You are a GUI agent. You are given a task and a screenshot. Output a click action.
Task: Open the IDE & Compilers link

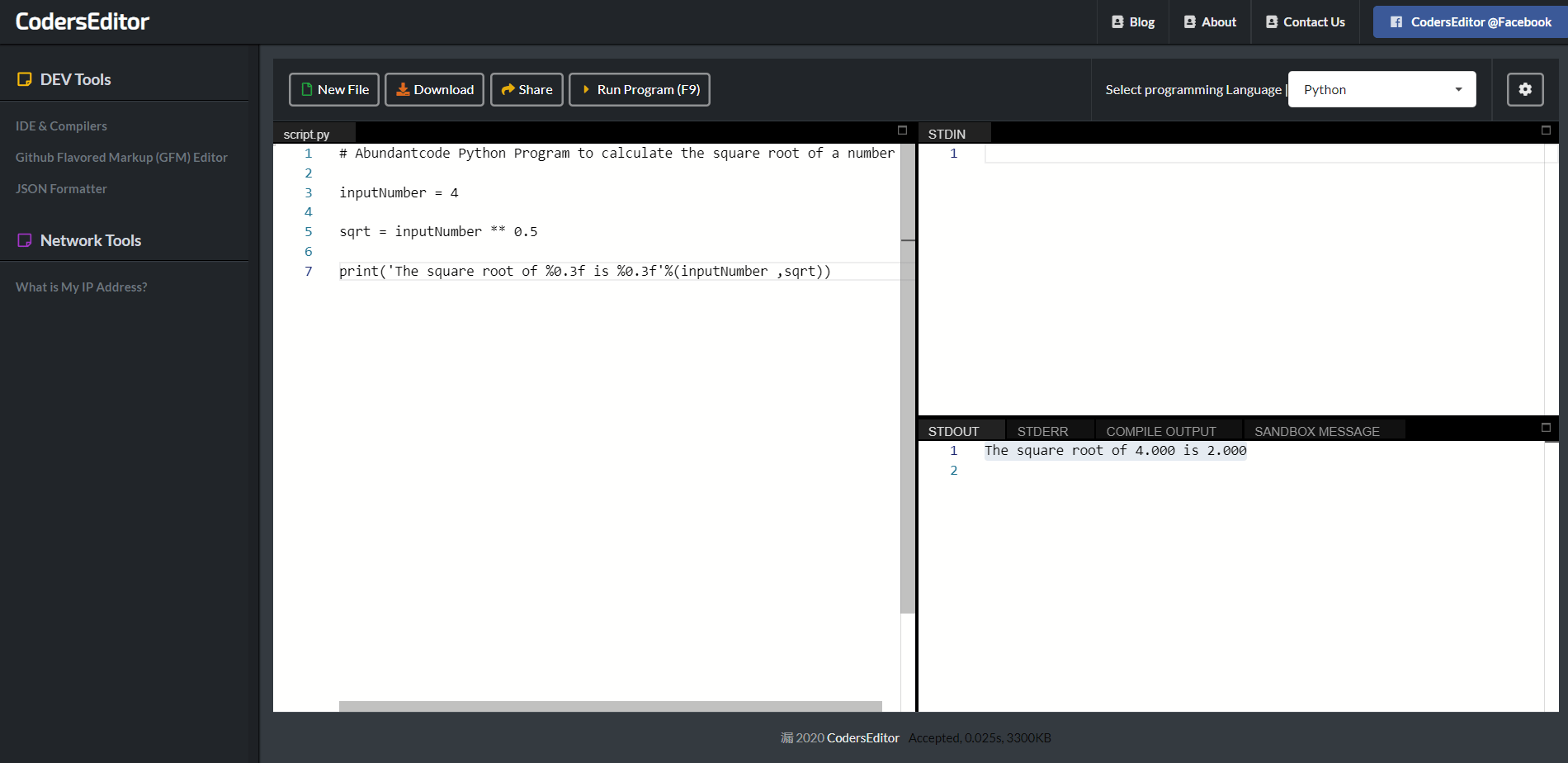pyautogui.click(x=61, y=126)
